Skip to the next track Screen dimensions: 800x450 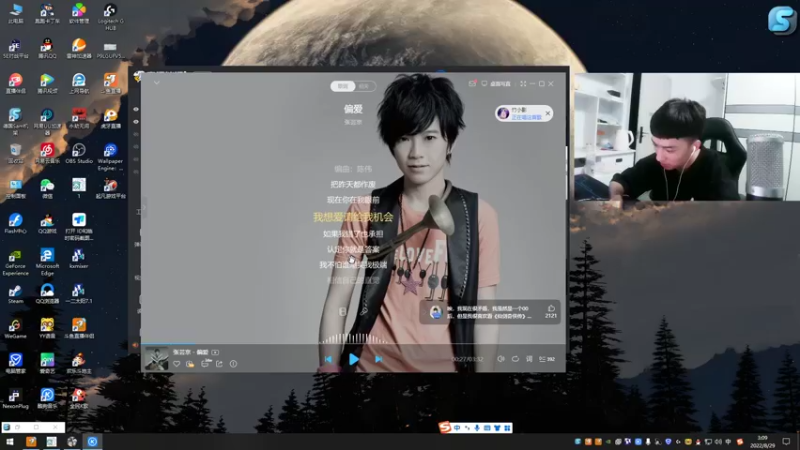(379, 359)
